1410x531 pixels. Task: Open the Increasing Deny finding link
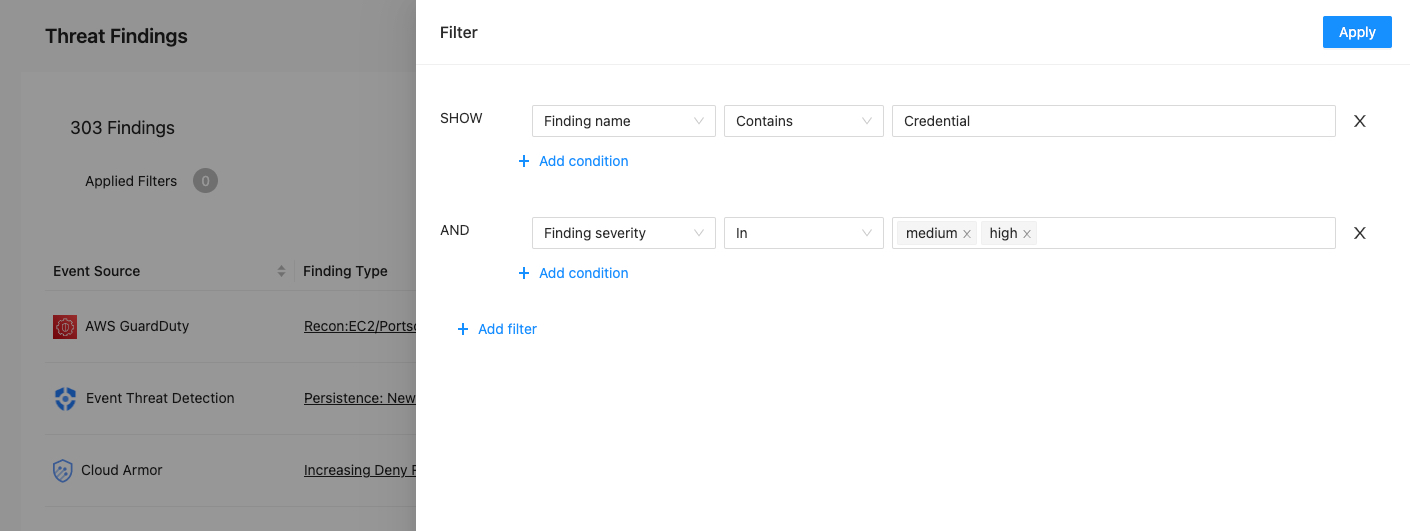point(360,470)
